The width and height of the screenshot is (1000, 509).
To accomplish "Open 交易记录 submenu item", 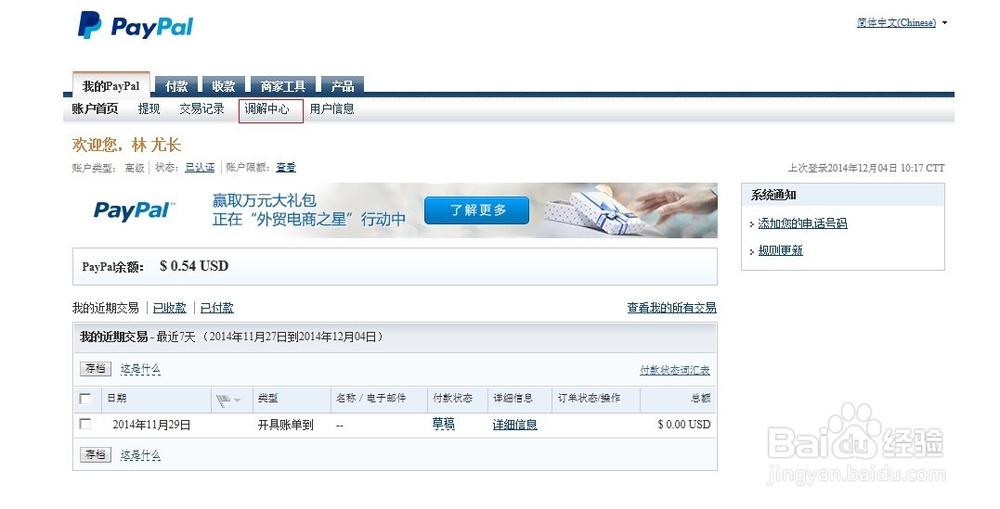I will click(202, 109).
